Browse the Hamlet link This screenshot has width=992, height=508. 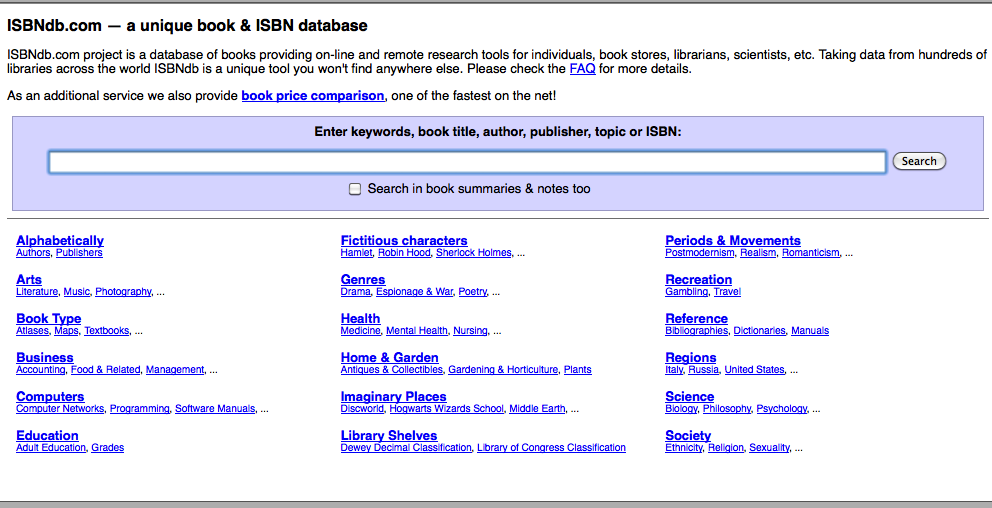point(357,252)
